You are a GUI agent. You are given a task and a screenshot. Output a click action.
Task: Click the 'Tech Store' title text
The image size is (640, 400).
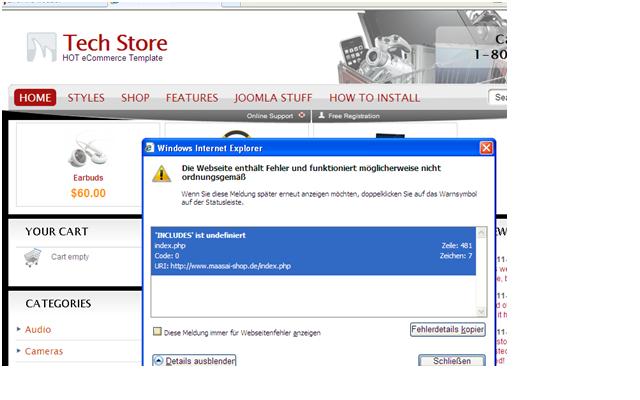click(115, 43)
